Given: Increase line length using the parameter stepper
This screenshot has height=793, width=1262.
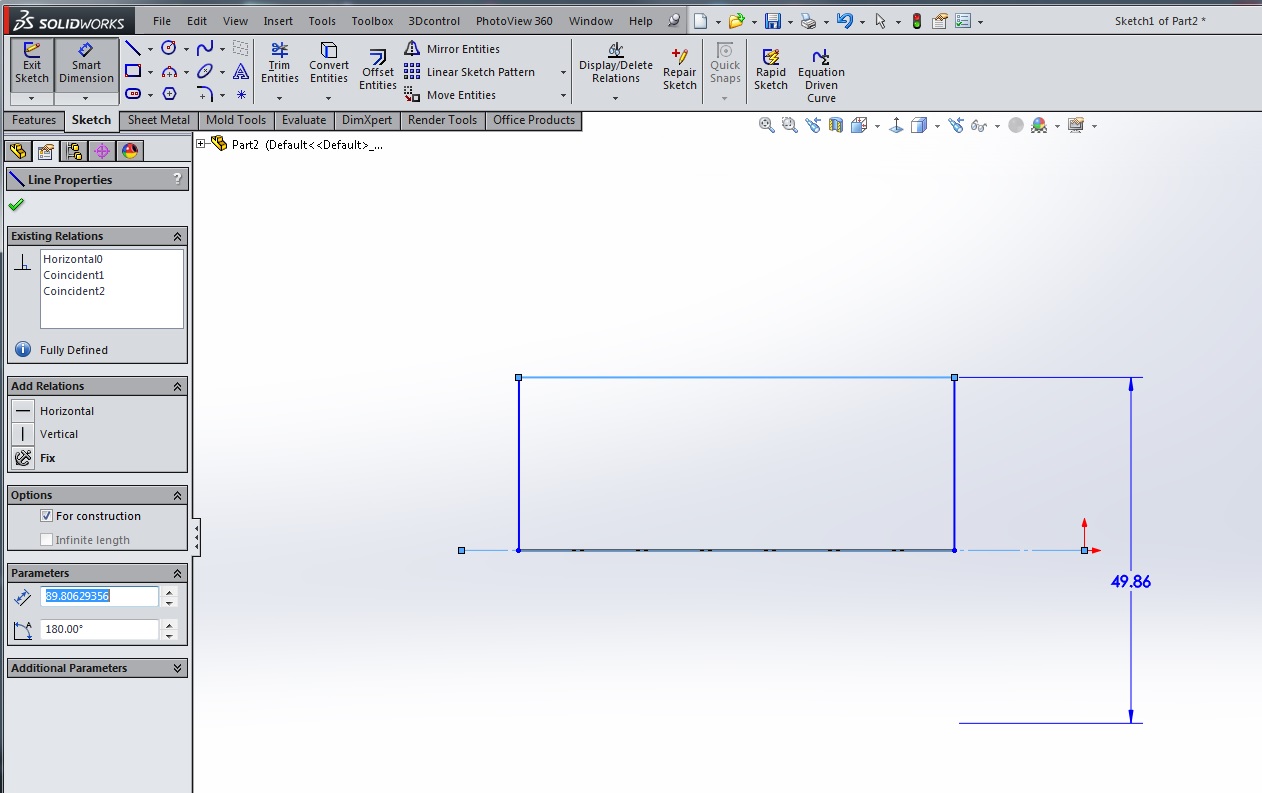Looking at the screenshot, I should [x=167, y=591].
